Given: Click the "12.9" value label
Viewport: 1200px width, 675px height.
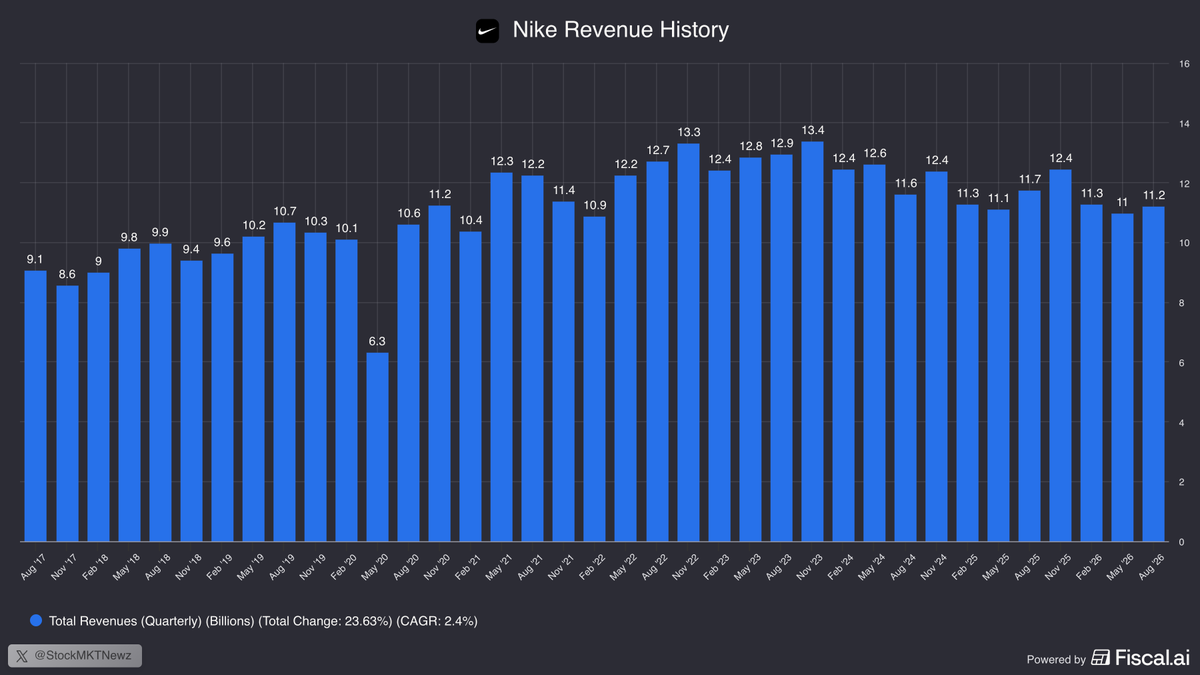Looking at the screenshot, I should 781,143.
